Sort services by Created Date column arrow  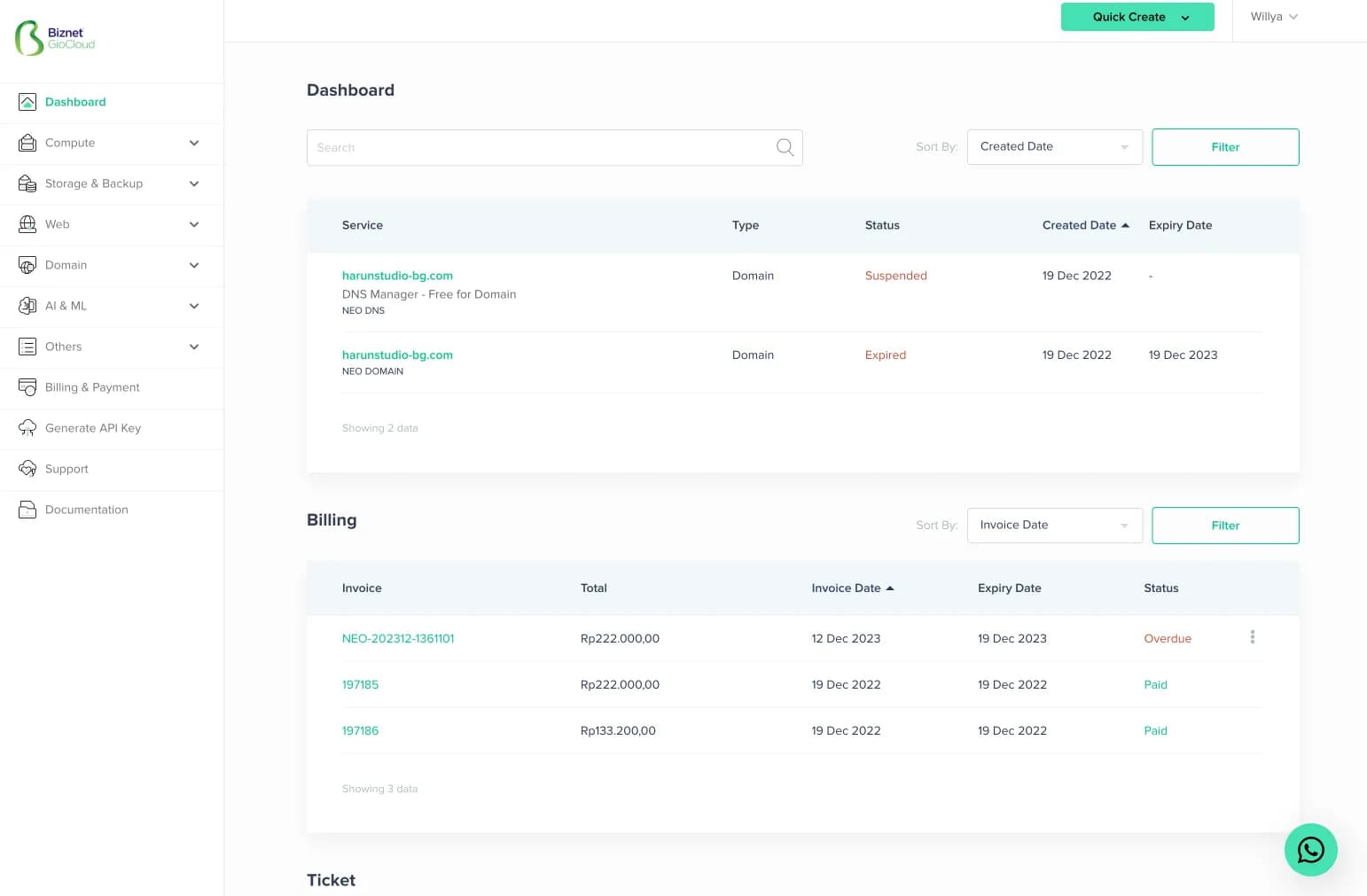pos(1125,225)
